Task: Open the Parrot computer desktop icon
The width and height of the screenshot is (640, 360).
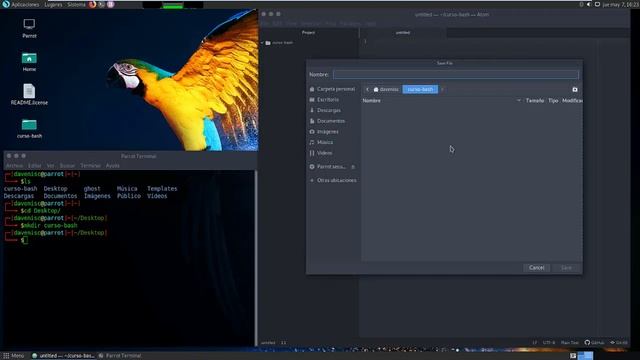Action: click(29, 28)
